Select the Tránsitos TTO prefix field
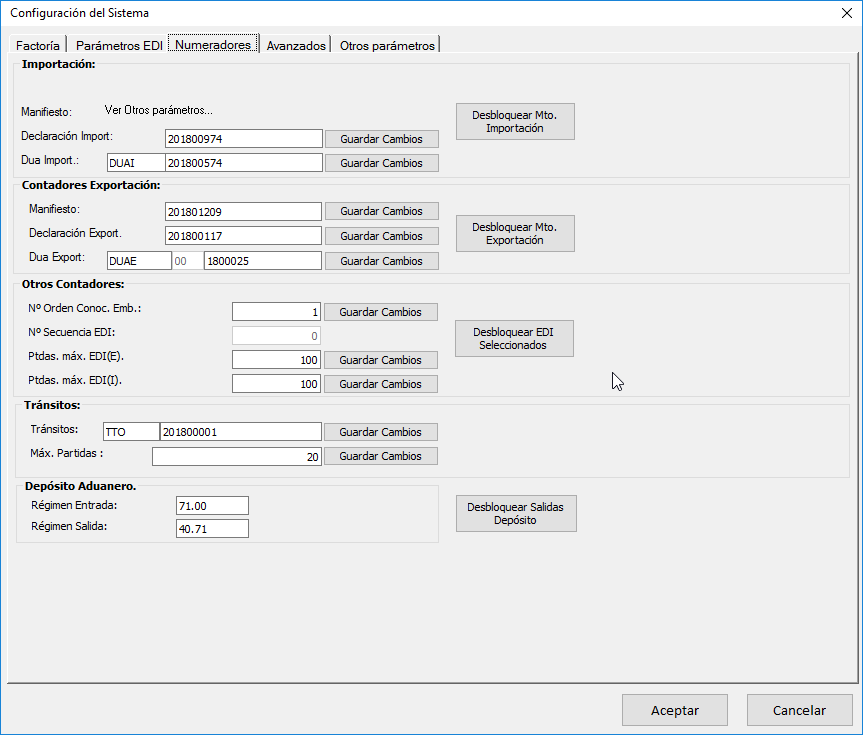 (130, 432)
